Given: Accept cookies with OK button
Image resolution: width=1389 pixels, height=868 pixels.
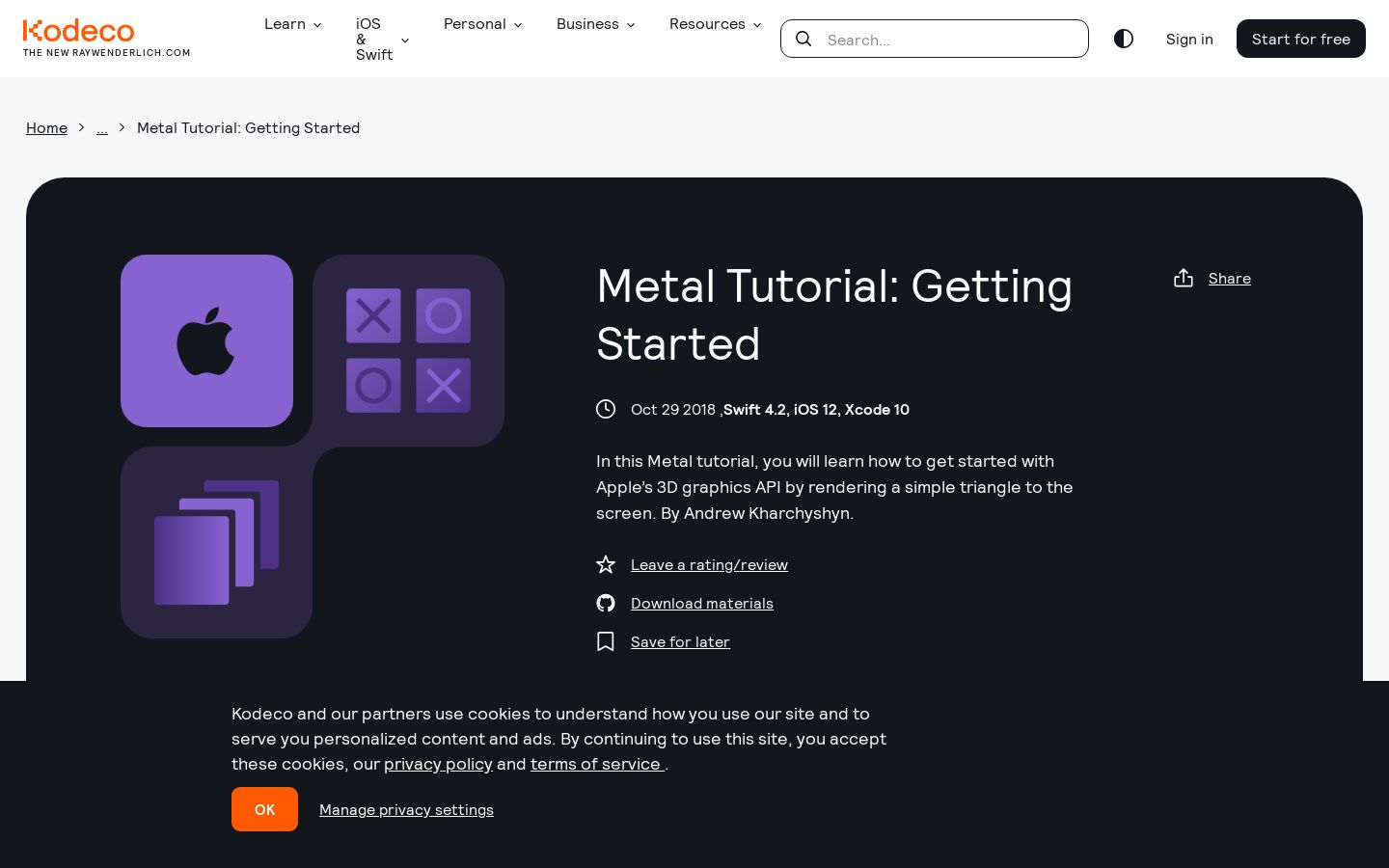Looking at the screenshot, I should pyautogui.click(x=264, y=809).
